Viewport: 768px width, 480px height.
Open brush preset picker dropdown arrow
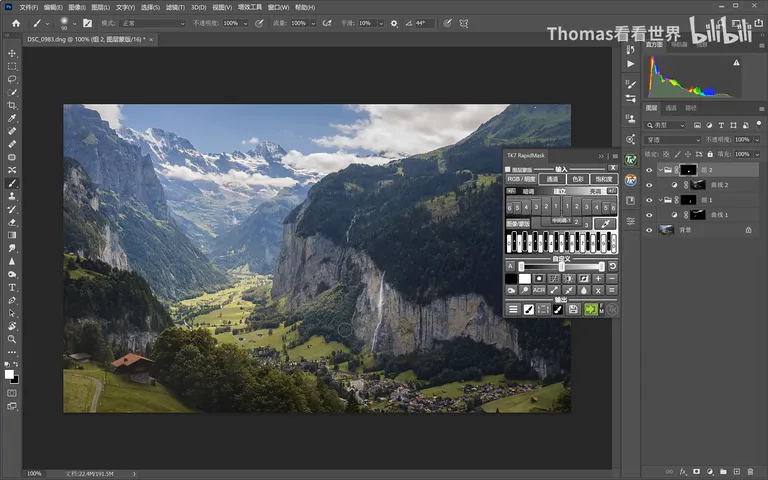74,23
